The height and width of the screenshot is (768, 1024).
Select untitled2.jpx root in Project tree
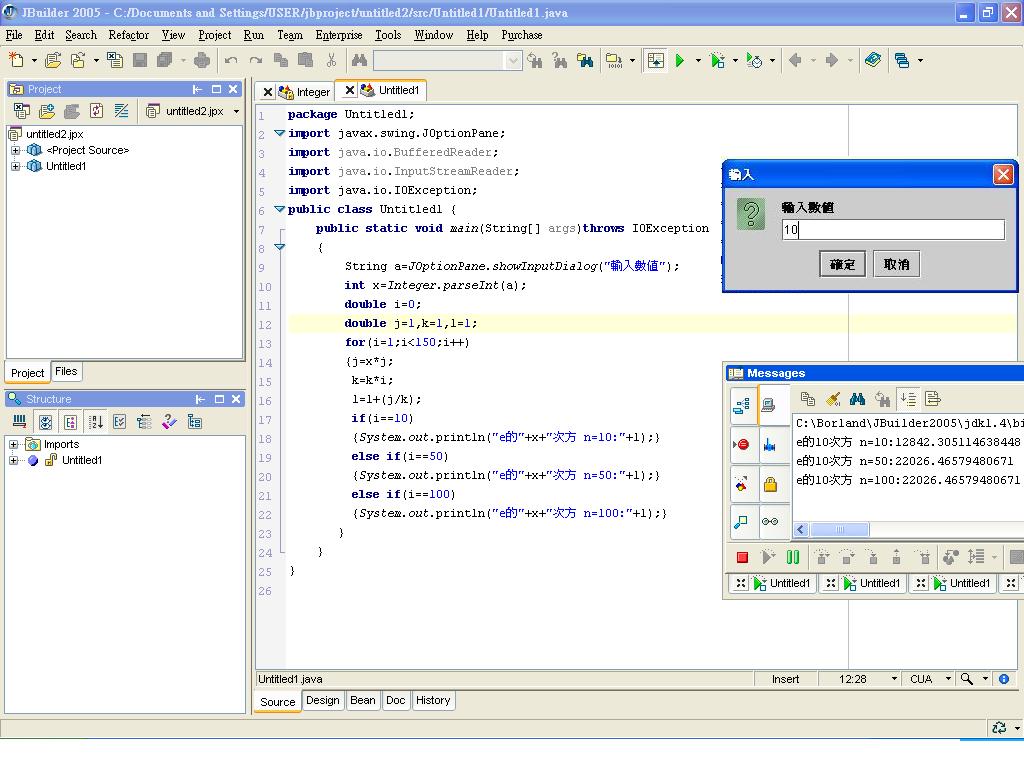55,134
